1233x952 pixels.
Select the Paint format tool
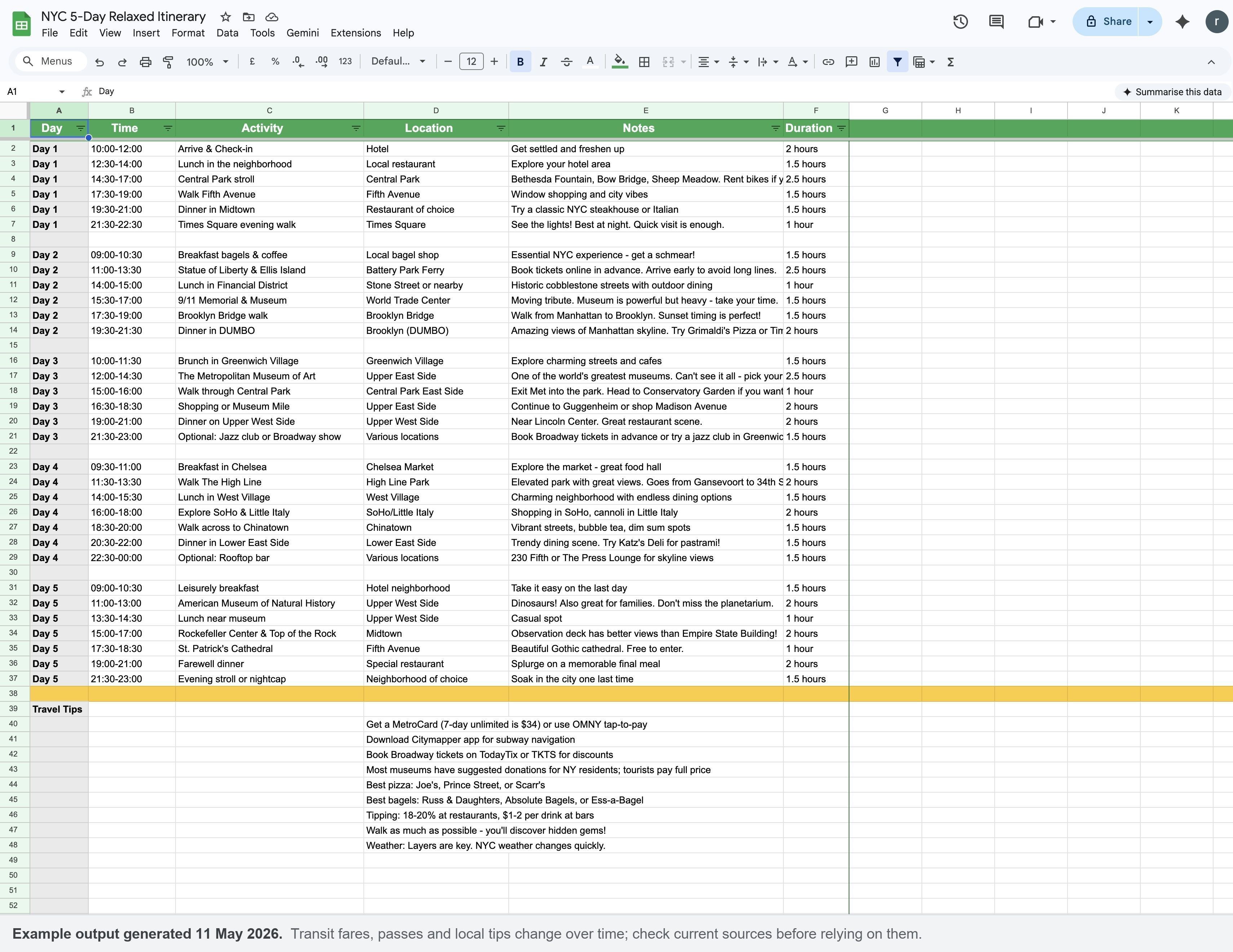[x=168, y=62]
